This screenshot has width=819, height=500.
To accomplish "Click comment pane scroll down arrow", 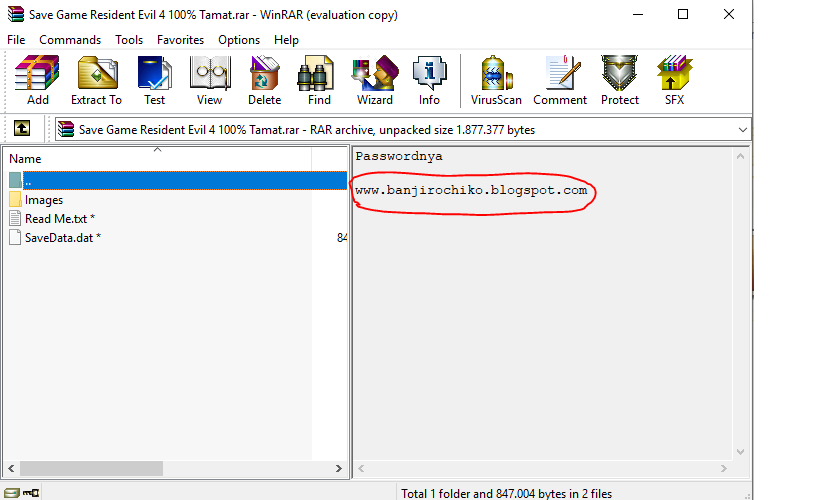I will point(740,452).
